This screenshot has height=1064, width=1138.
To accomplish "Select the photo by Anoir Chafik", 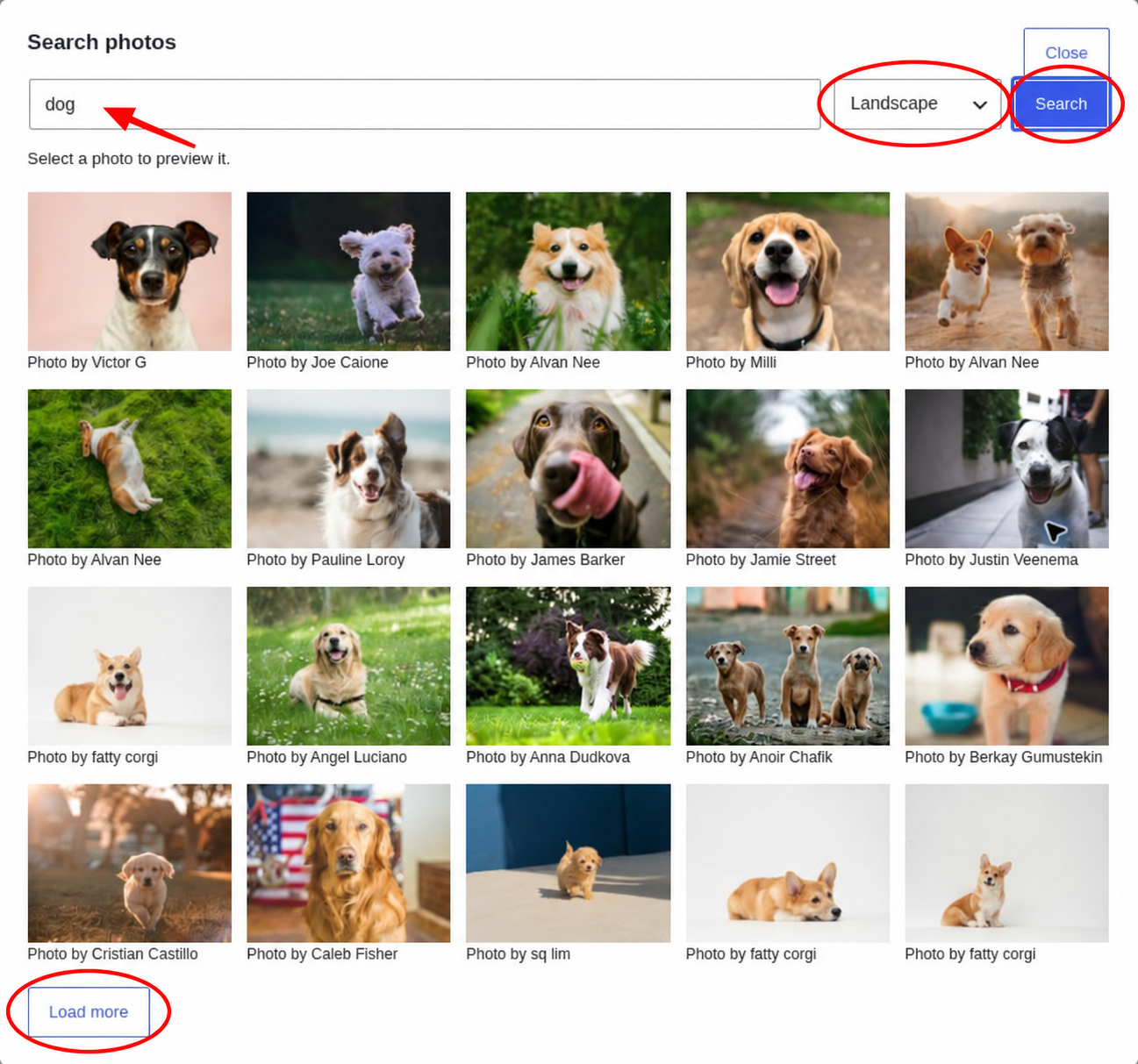I will coord(788,667).
